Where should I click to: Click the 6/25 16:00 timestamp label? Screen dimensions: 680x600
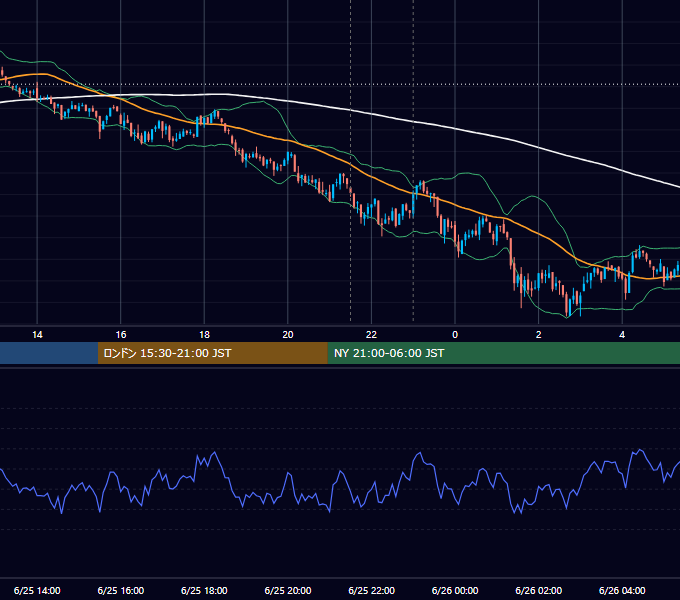(x=121, y=590)
